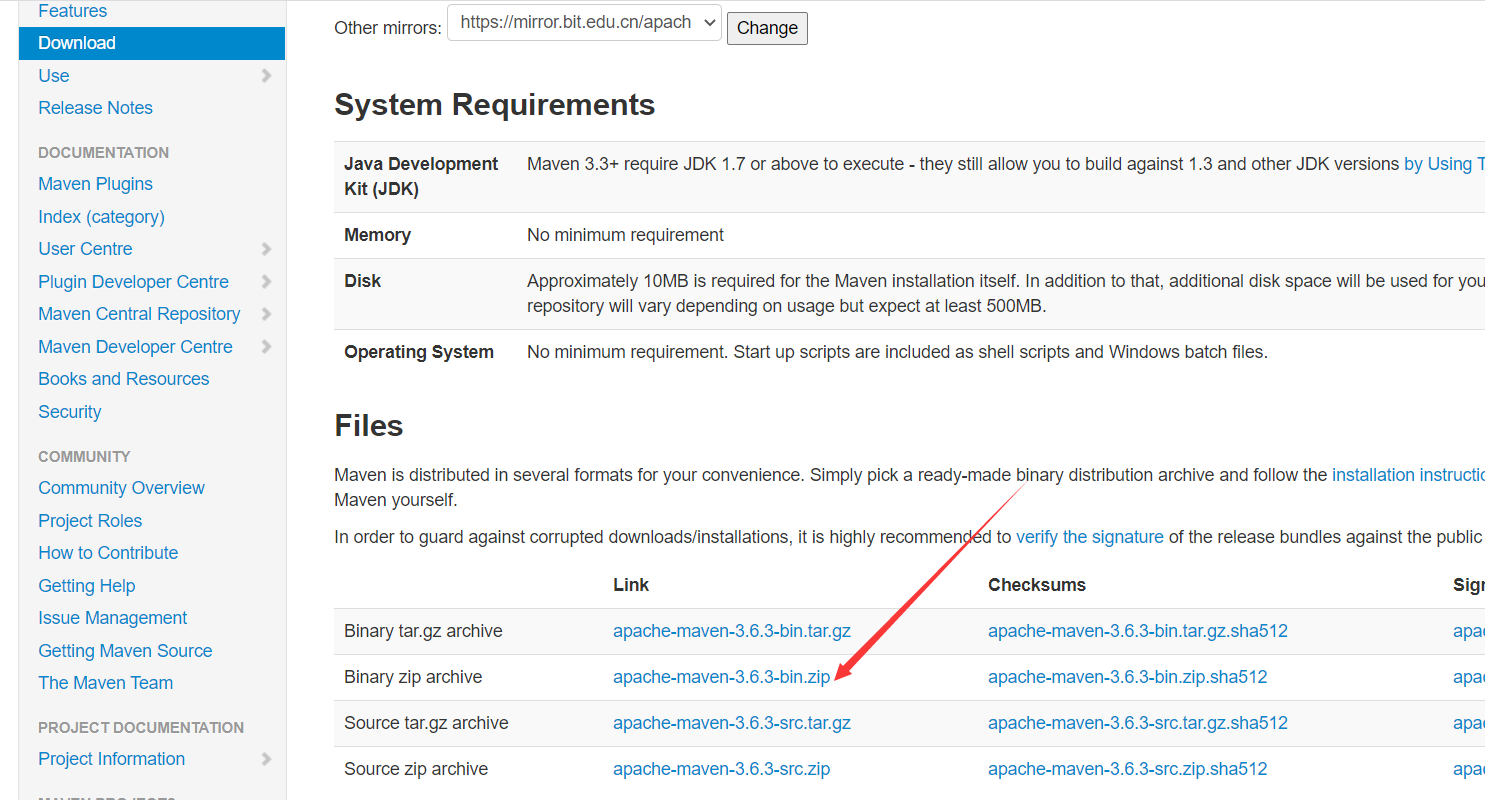Click the Change mirror button

click(767, 28)
